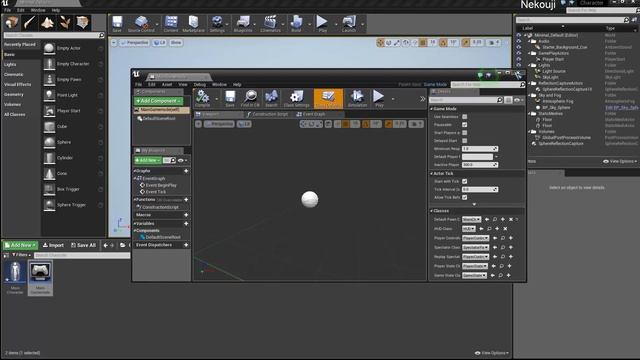This screenshot has width=640, height=360.
Task: Click Minimum Respawn Delay value field
Action: 480,149
